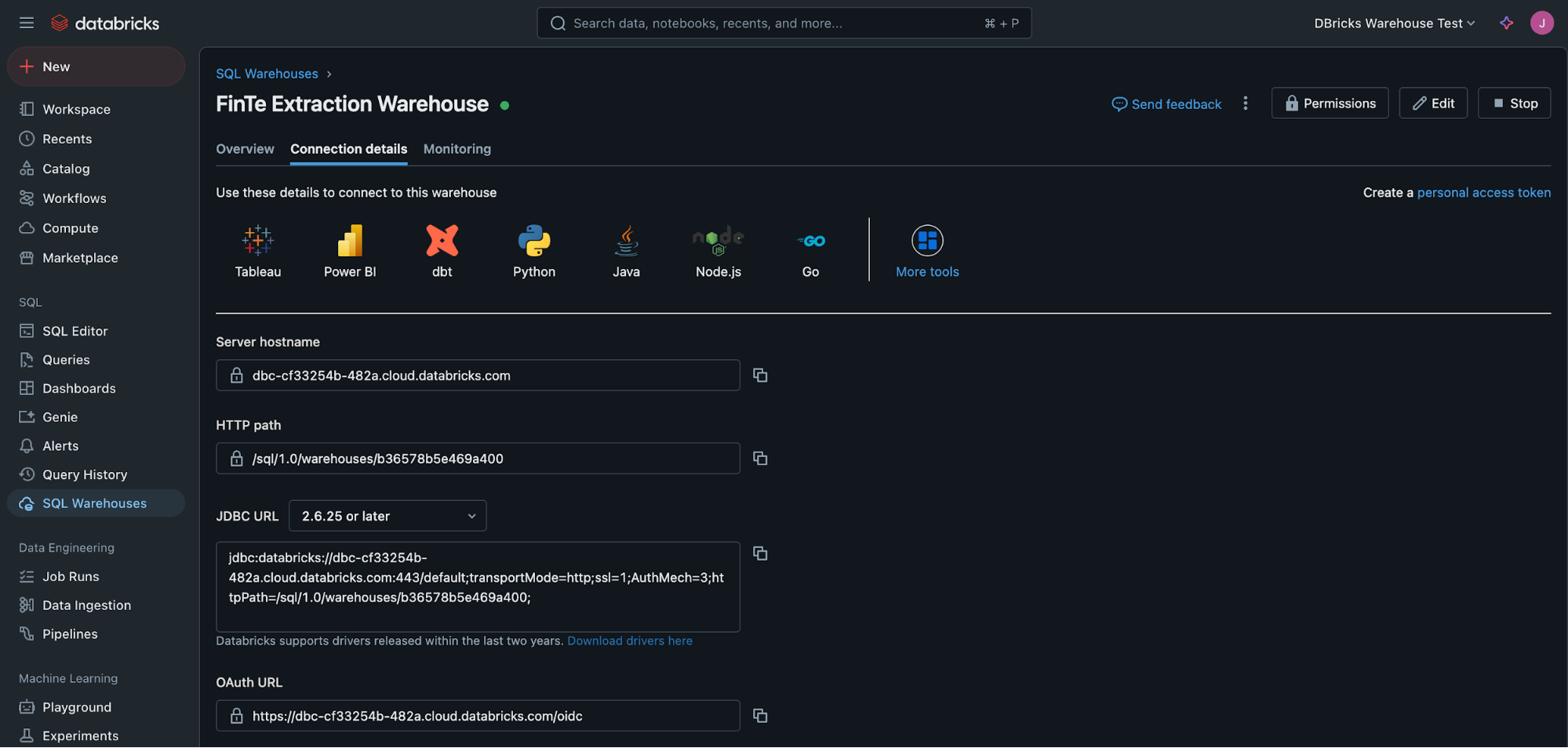Copy the HTTP path value
The image size is (1568, 748).
tap(760, 458)
